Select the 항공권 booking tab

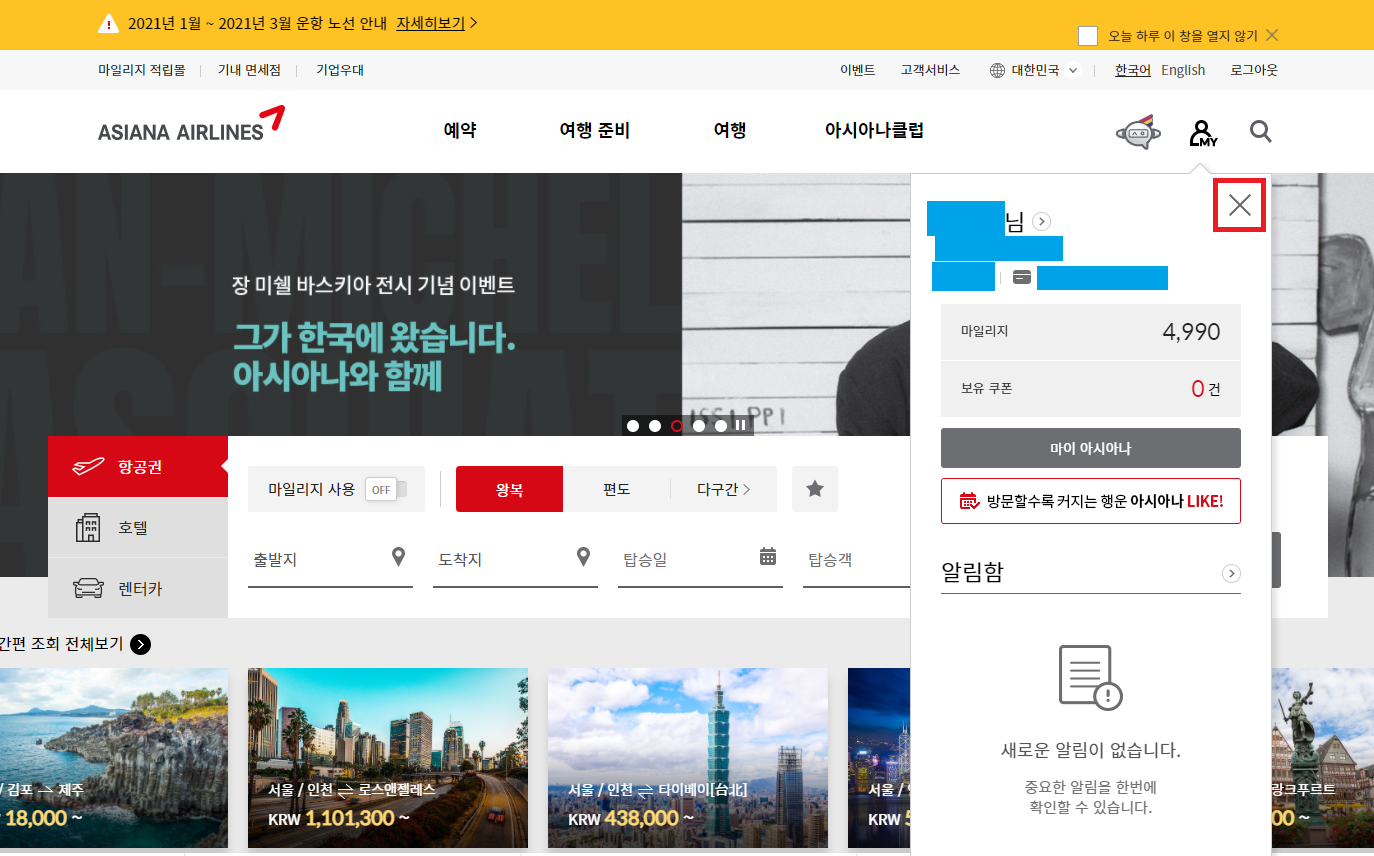[x=138, y=467]
